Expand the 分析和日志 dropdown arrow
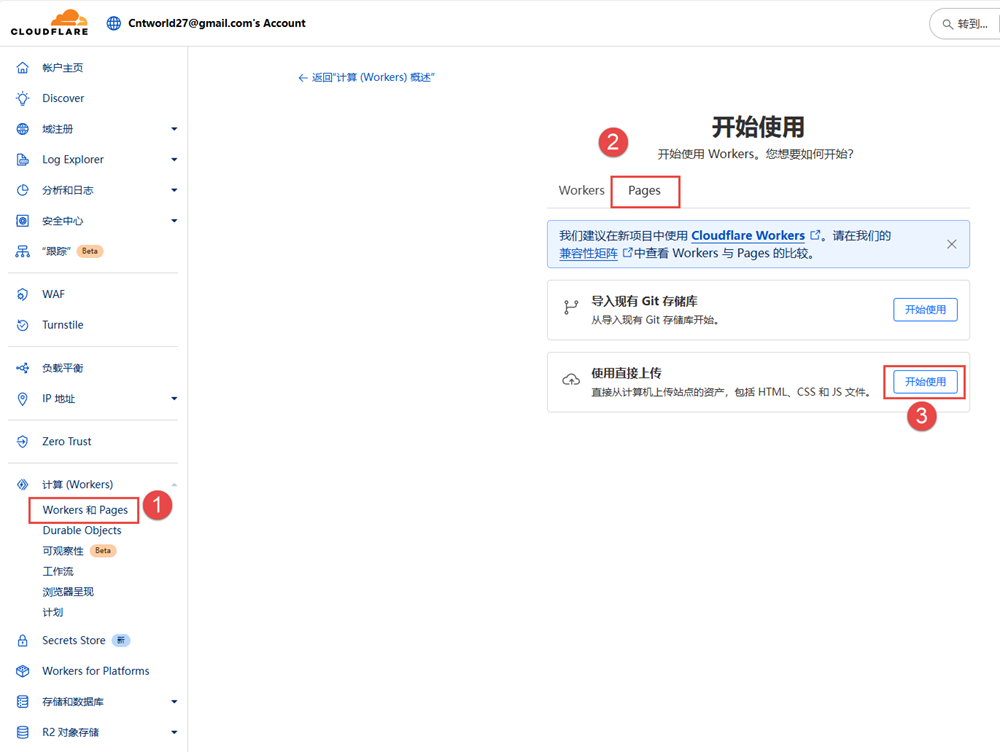This screenshot has width=1000, height=752. point(174,190)
